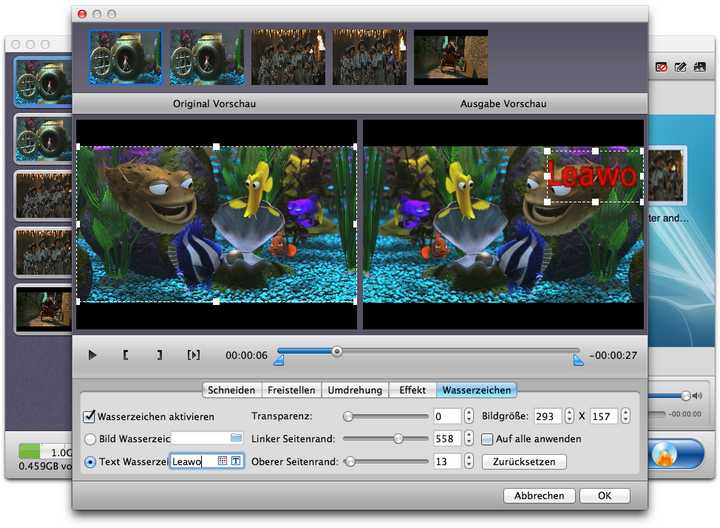Switch to the Schneiden tab

231,390
